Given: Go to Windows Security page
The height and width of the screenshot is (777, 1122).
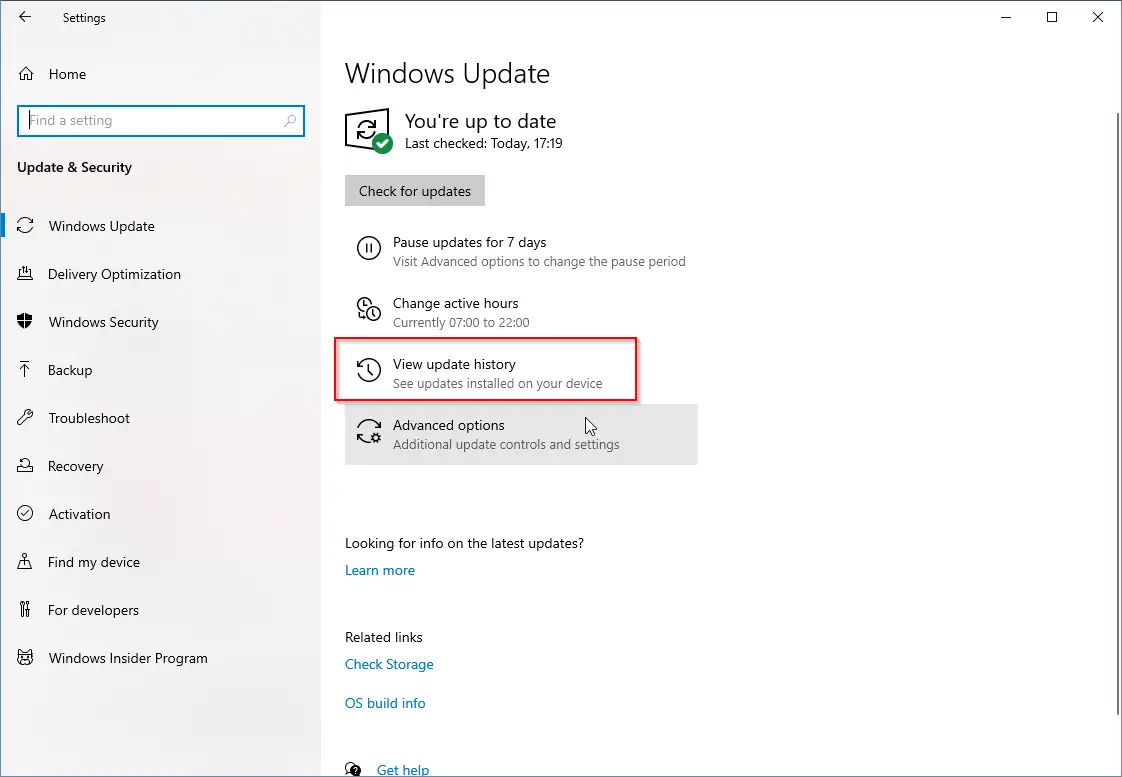Looking at the screenshot, I should point(160,322).
